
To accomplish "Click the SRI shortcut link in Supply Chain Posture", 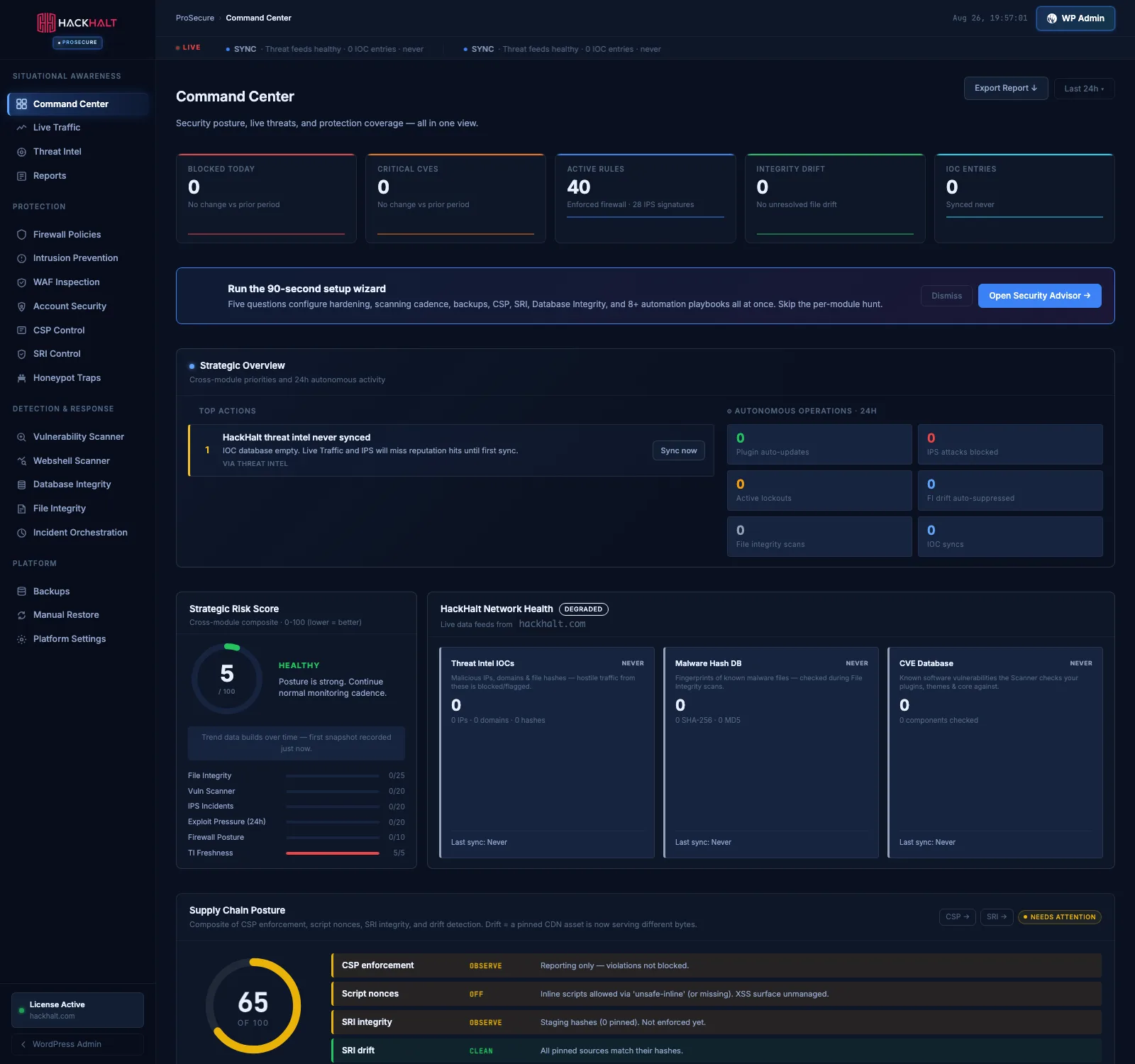I will point(997,916).
